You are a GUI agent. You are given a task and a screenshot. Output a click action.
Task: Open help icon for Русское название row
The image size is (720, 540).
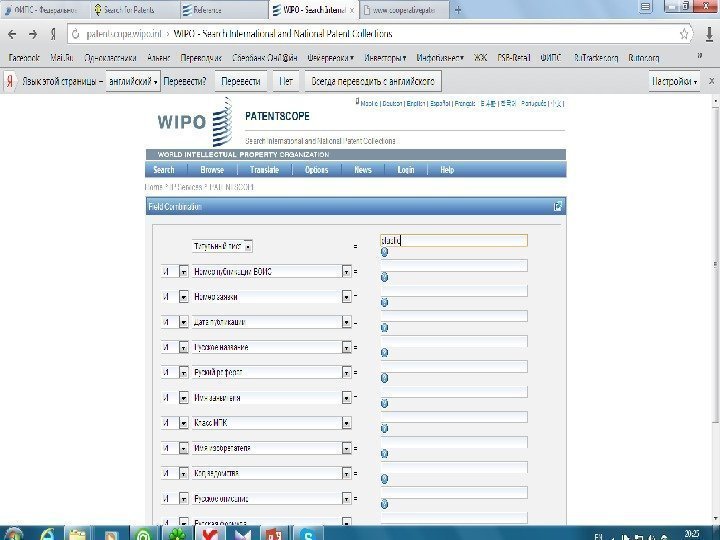point(384,353)
